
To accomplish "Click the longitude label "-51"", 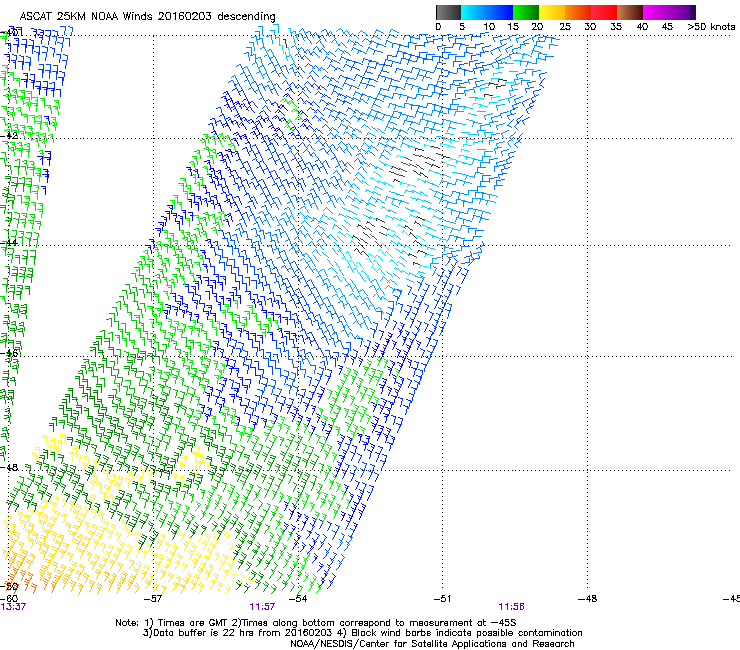I will tap(442, 599).
